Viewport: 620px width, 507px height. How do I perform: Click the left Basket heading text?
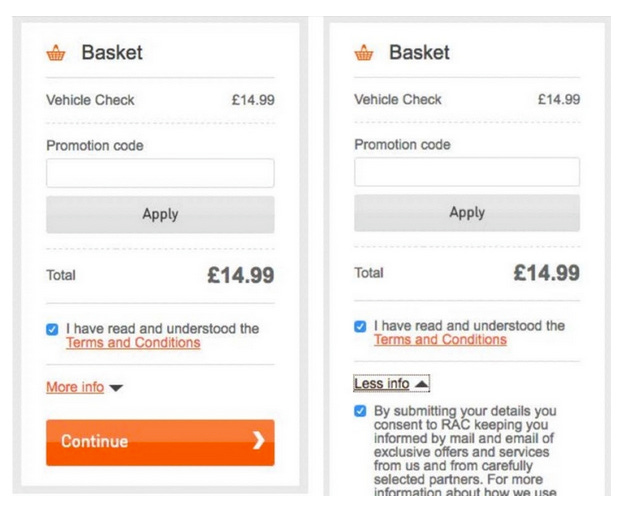click(112, 53)
